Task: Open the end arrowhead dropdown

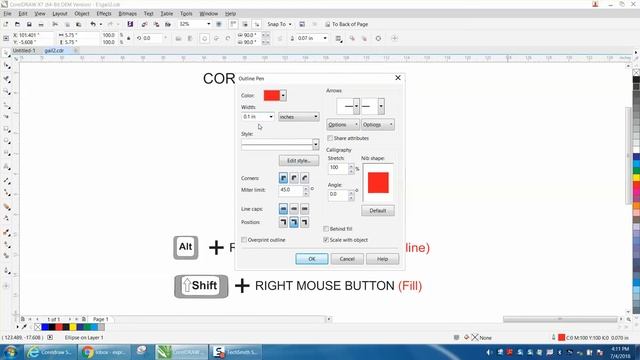Action: click(381, 106)
